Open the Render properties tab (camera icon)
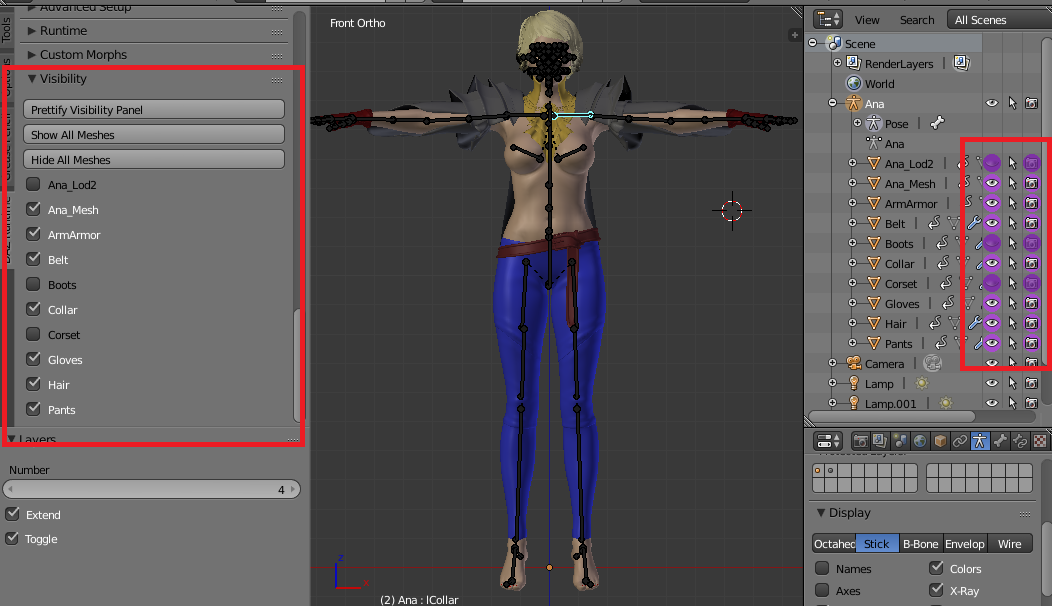 859,441
